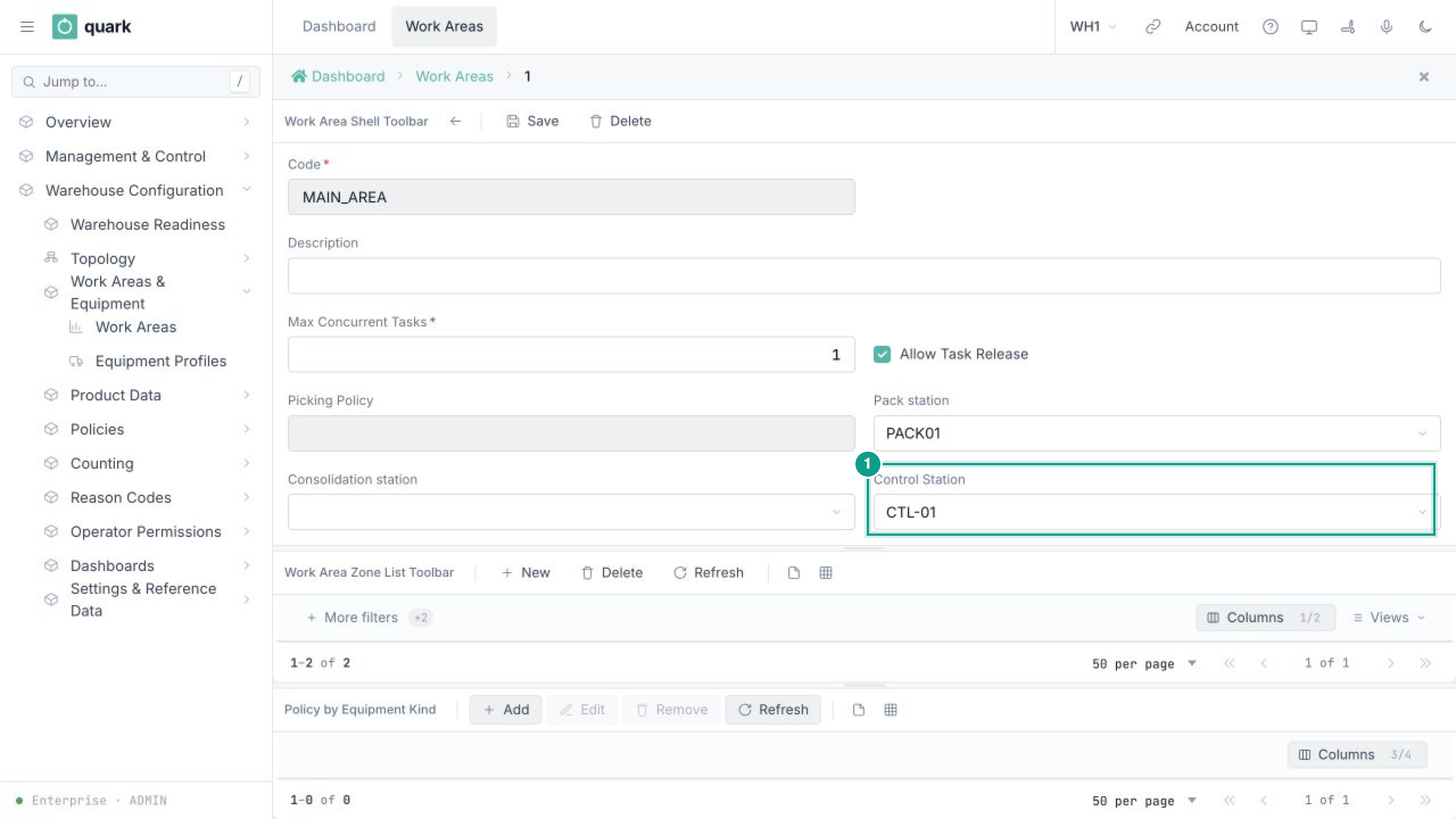Click grid icon in Policy by Equipment Kind toolbar
The height and width of the screenshot is (819, 1456).
tap(891, 710)
